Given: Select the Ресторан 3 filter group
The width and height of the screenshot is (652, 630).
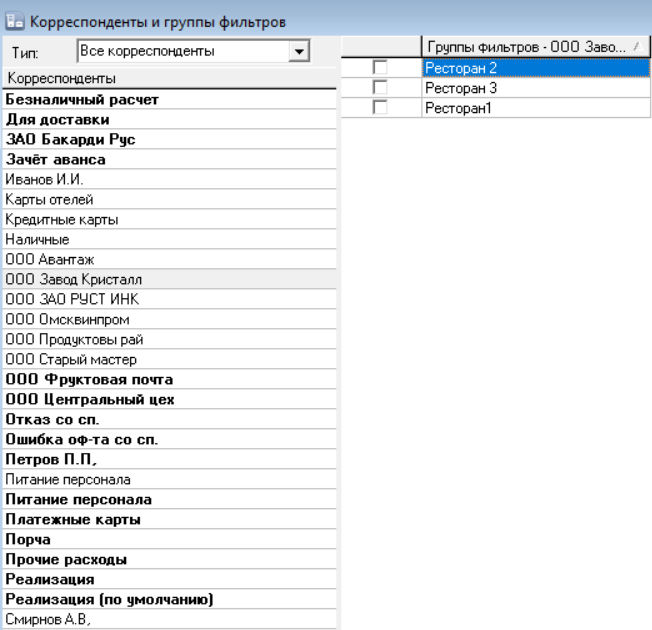Looking at the screenshot, I should click(460, 88).
